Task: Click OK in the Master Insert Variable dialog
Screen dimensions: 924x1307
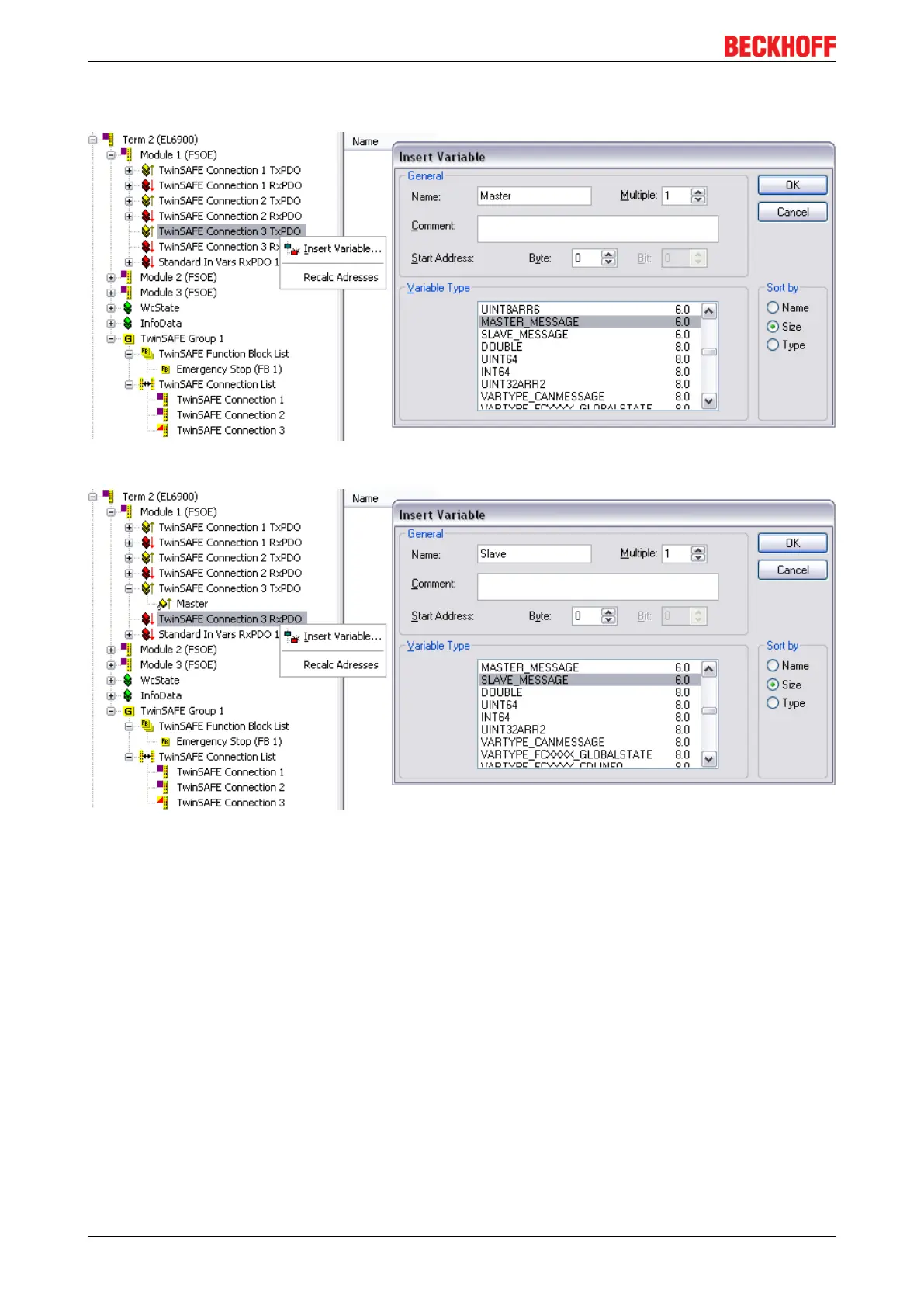Action: click(x=792, y=185)
